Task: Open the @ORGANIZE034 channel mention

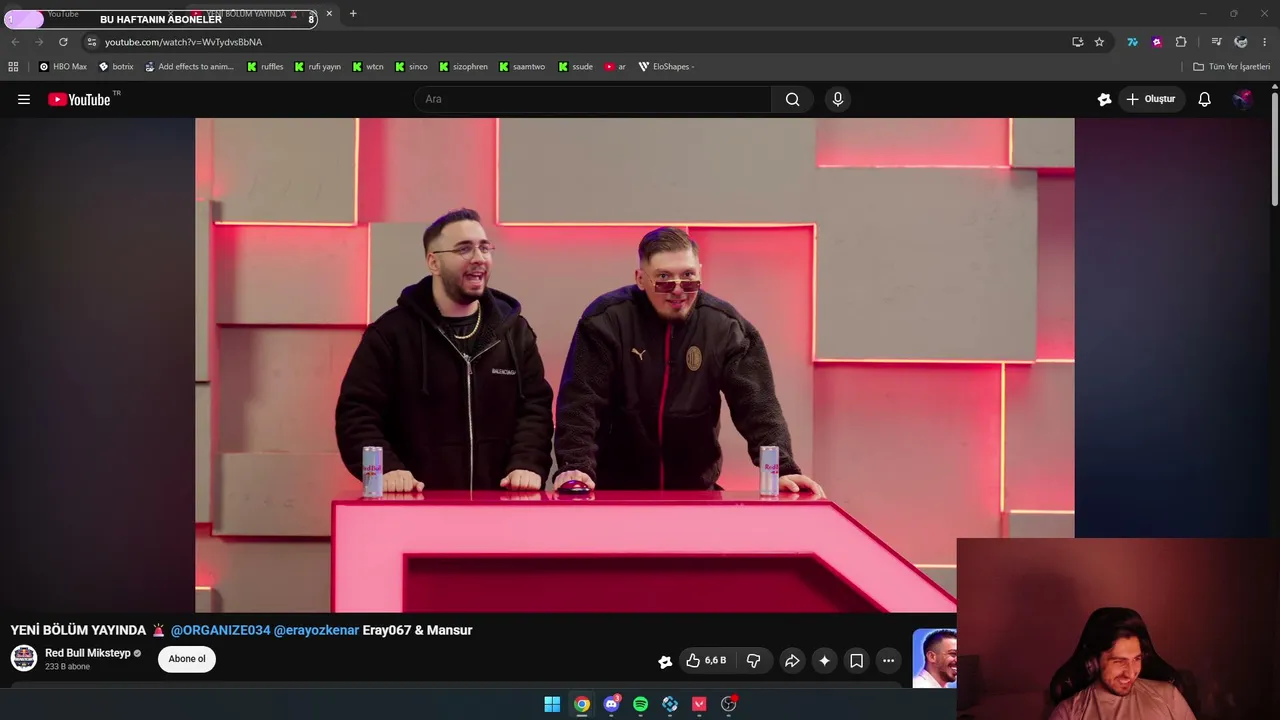Action: tap(220, 630)
